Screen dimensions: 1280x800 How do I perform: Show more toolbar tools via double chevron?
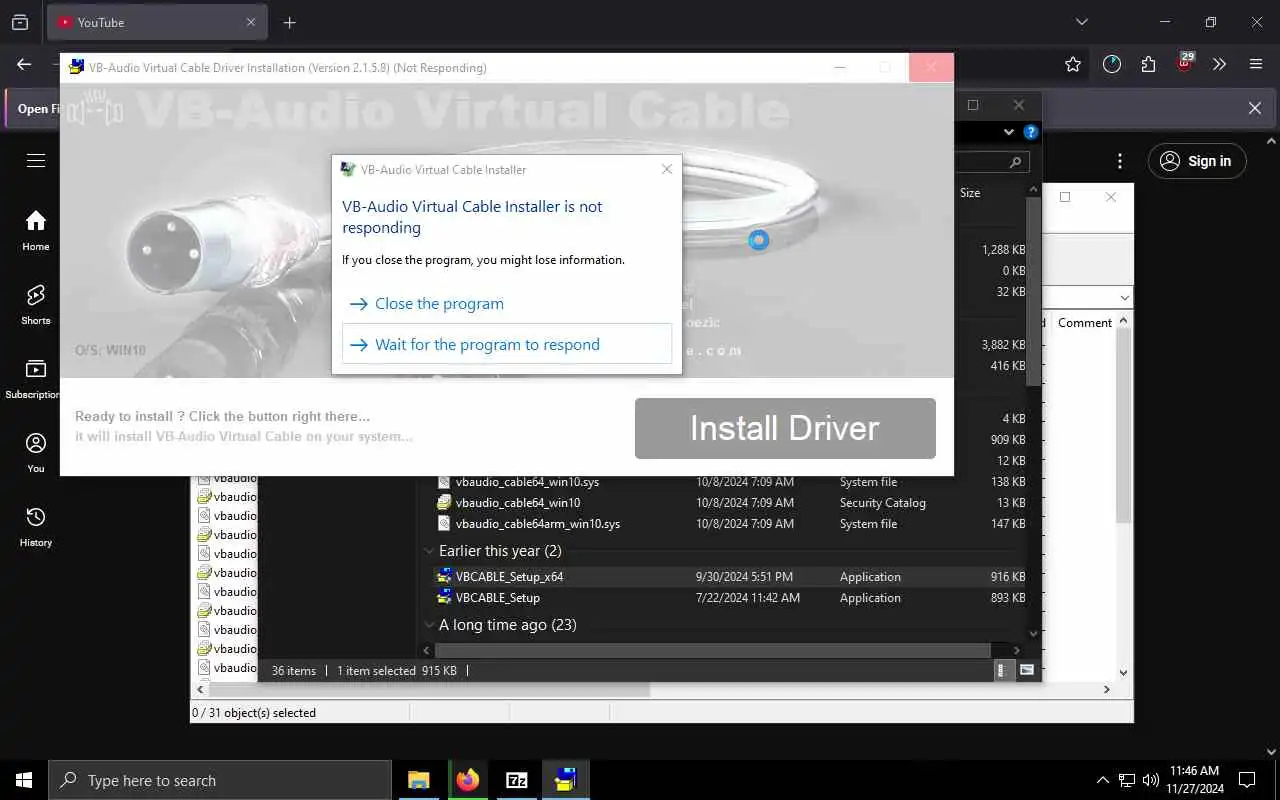(1219, 64)
